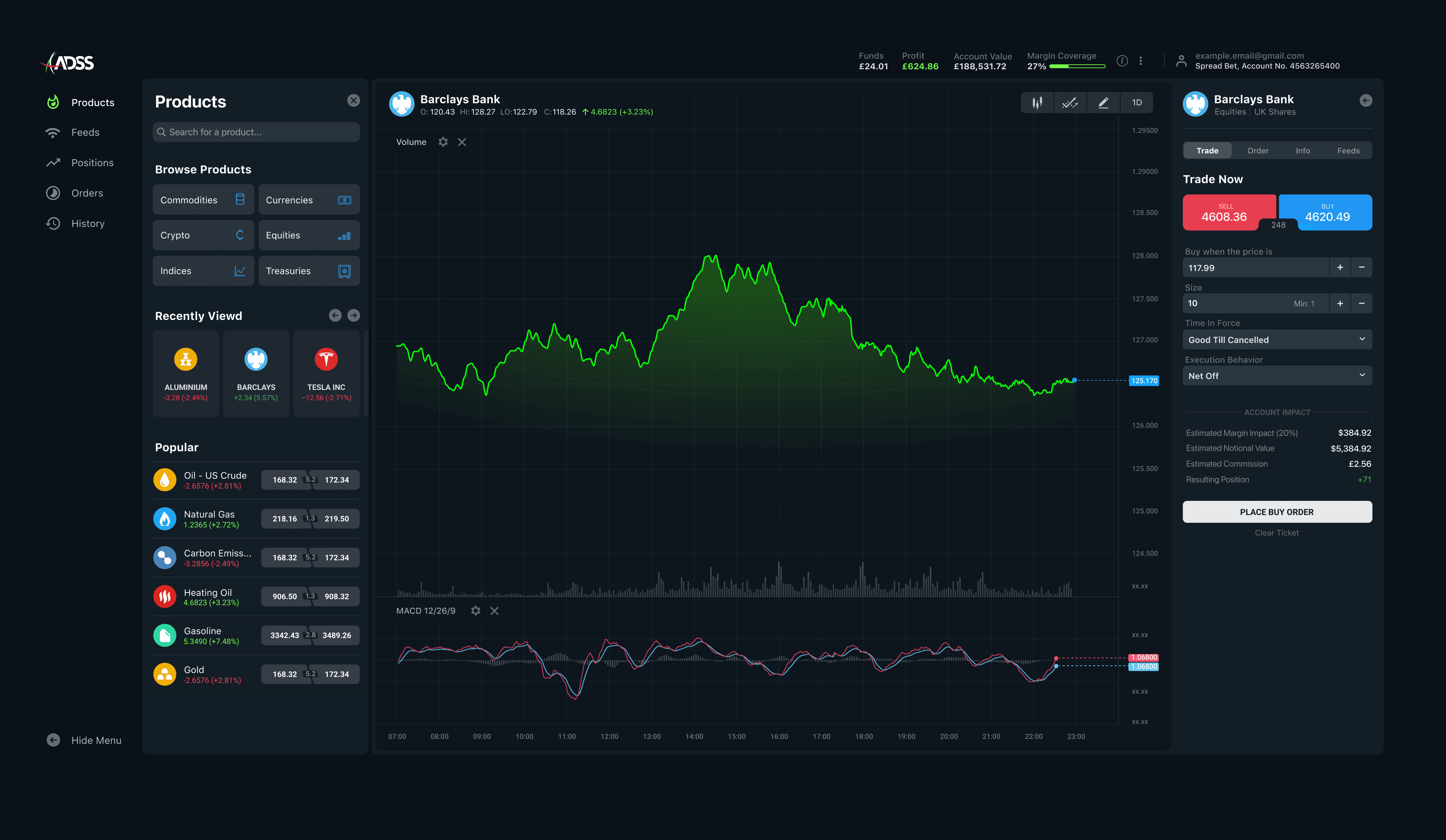Remove the MACD 12/26/9 indicator
Viewport: 1446px width, 840px height.
pyautogui.click(x=494, y=611)
